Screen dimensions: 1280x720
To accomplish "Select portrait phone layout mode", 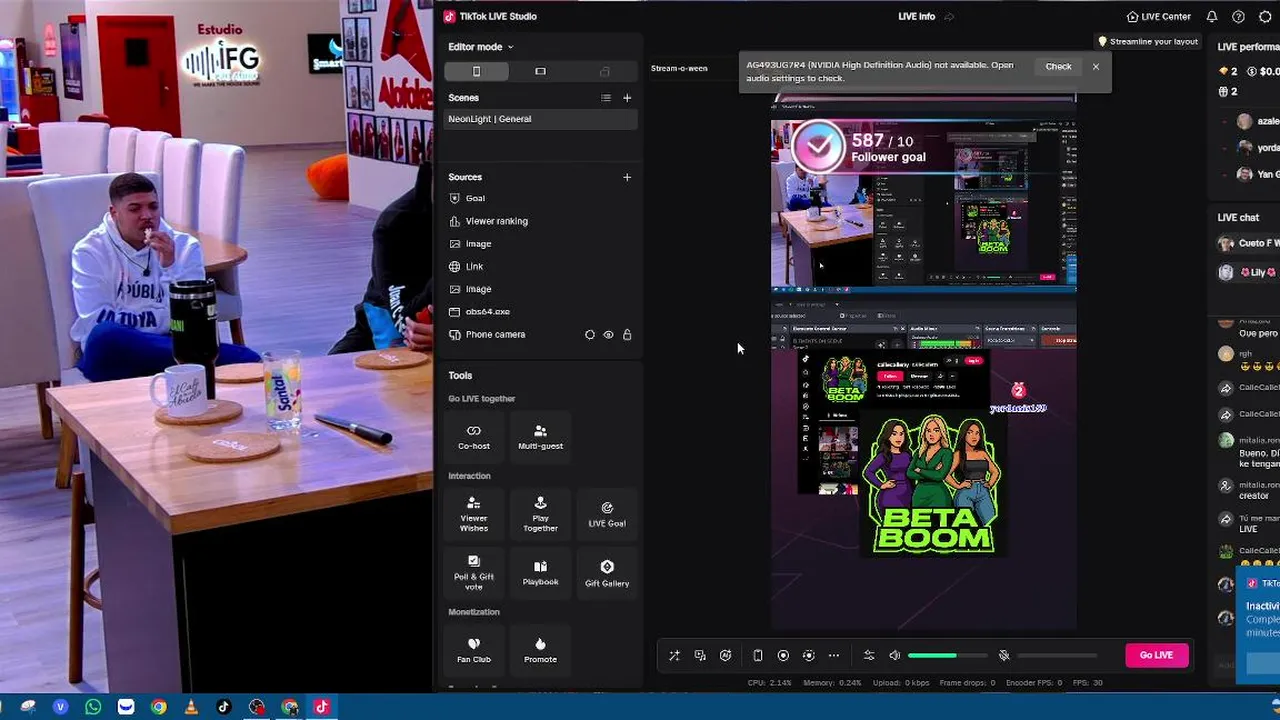I will coord(476,71).
